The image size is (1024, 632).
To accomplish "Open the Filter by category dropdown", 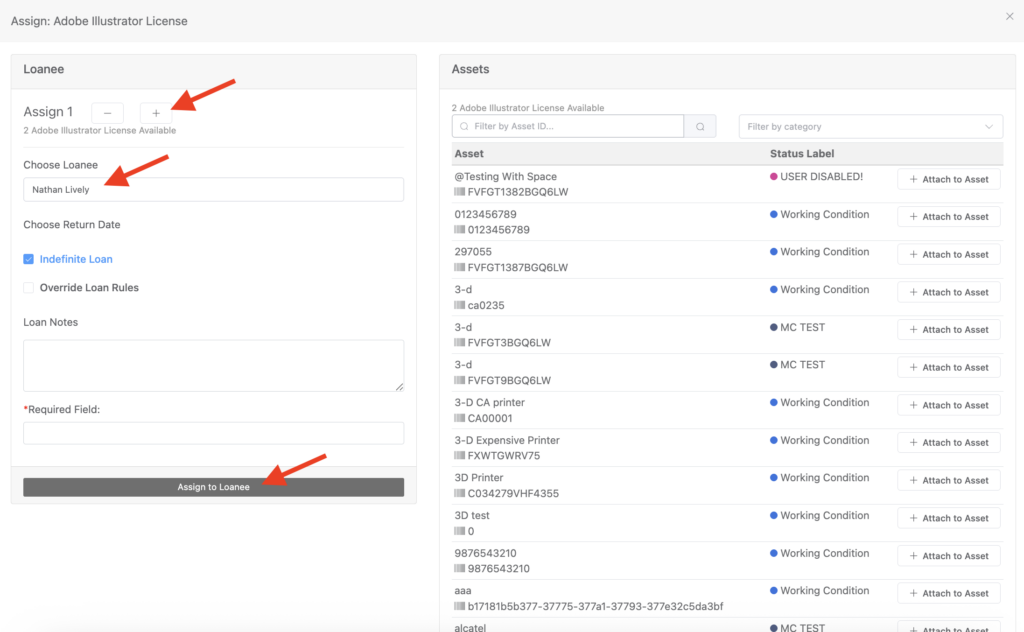I will (870, 127).
